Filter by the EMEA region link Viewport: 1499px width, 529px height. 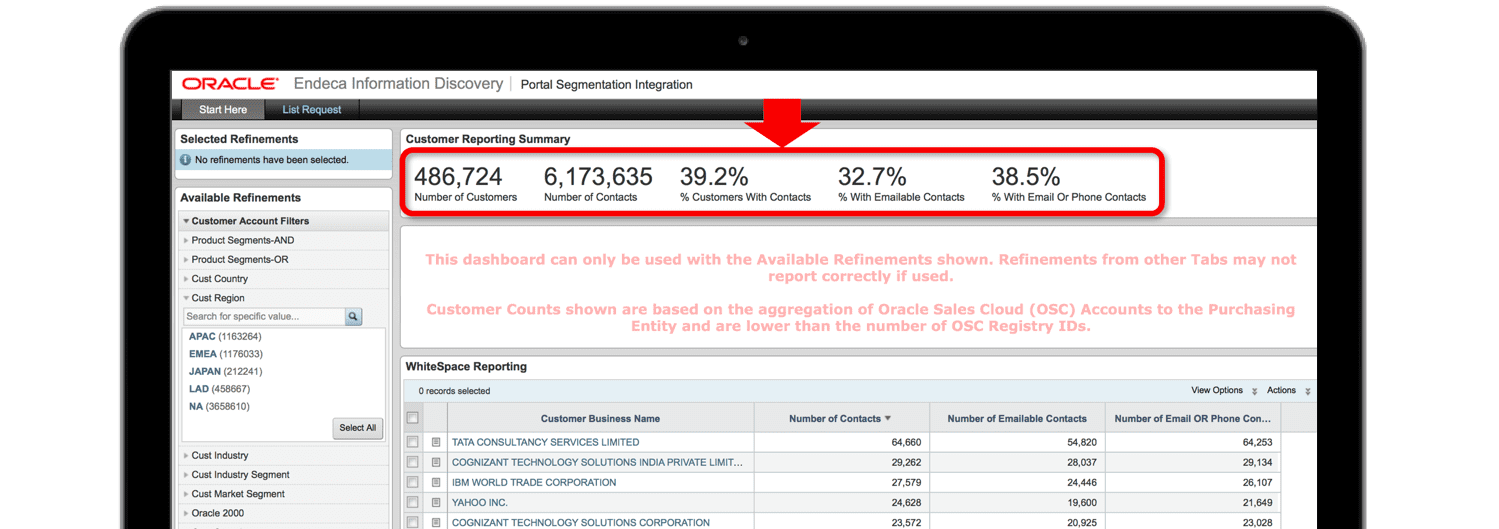click(202, 354)
